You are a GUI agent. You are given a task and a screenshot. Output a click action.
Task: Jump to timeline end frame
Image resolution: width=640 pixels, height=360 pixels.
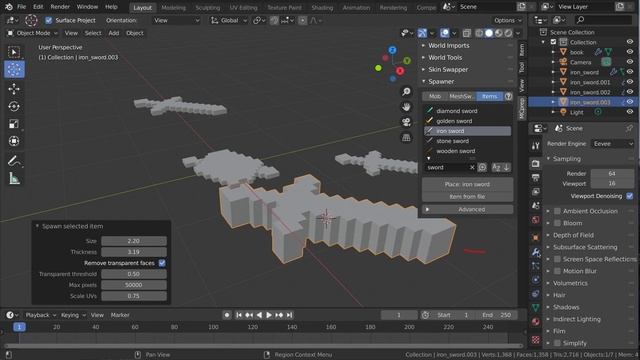[289, 315]
